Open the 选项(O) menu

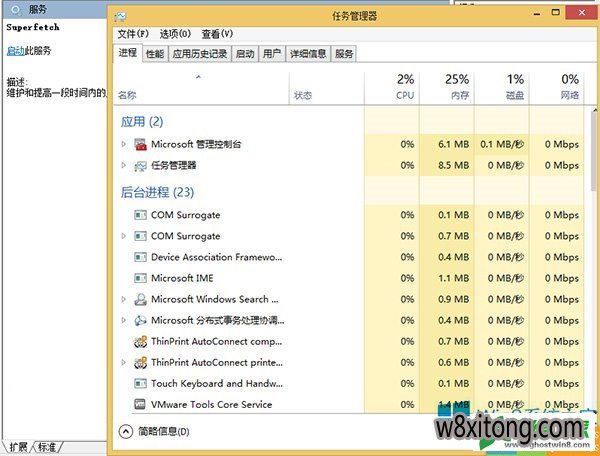pyautogui.click(x=175, y=33)
